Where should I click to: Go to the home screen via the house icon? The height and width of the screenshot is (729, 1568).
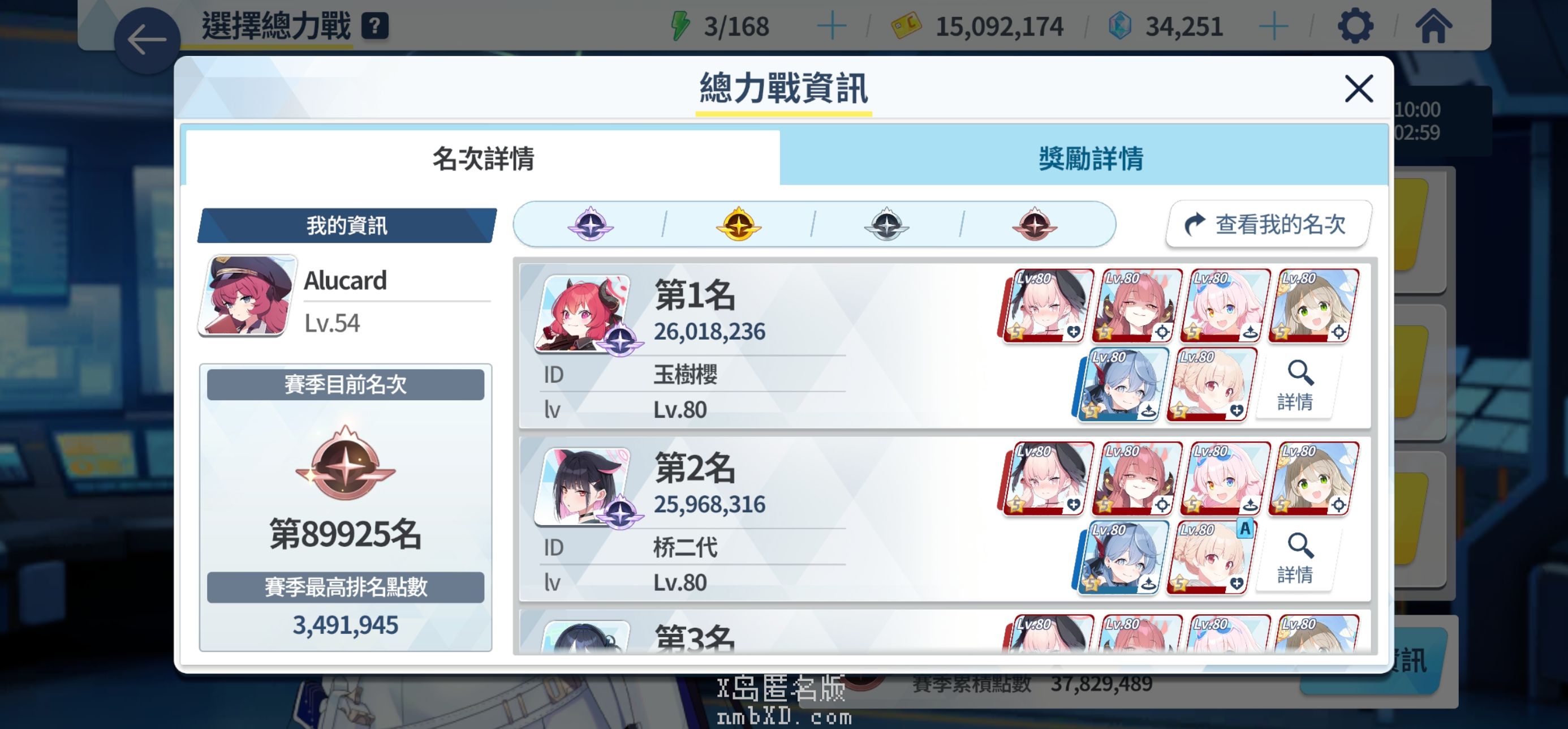[x=1433, y=26]
